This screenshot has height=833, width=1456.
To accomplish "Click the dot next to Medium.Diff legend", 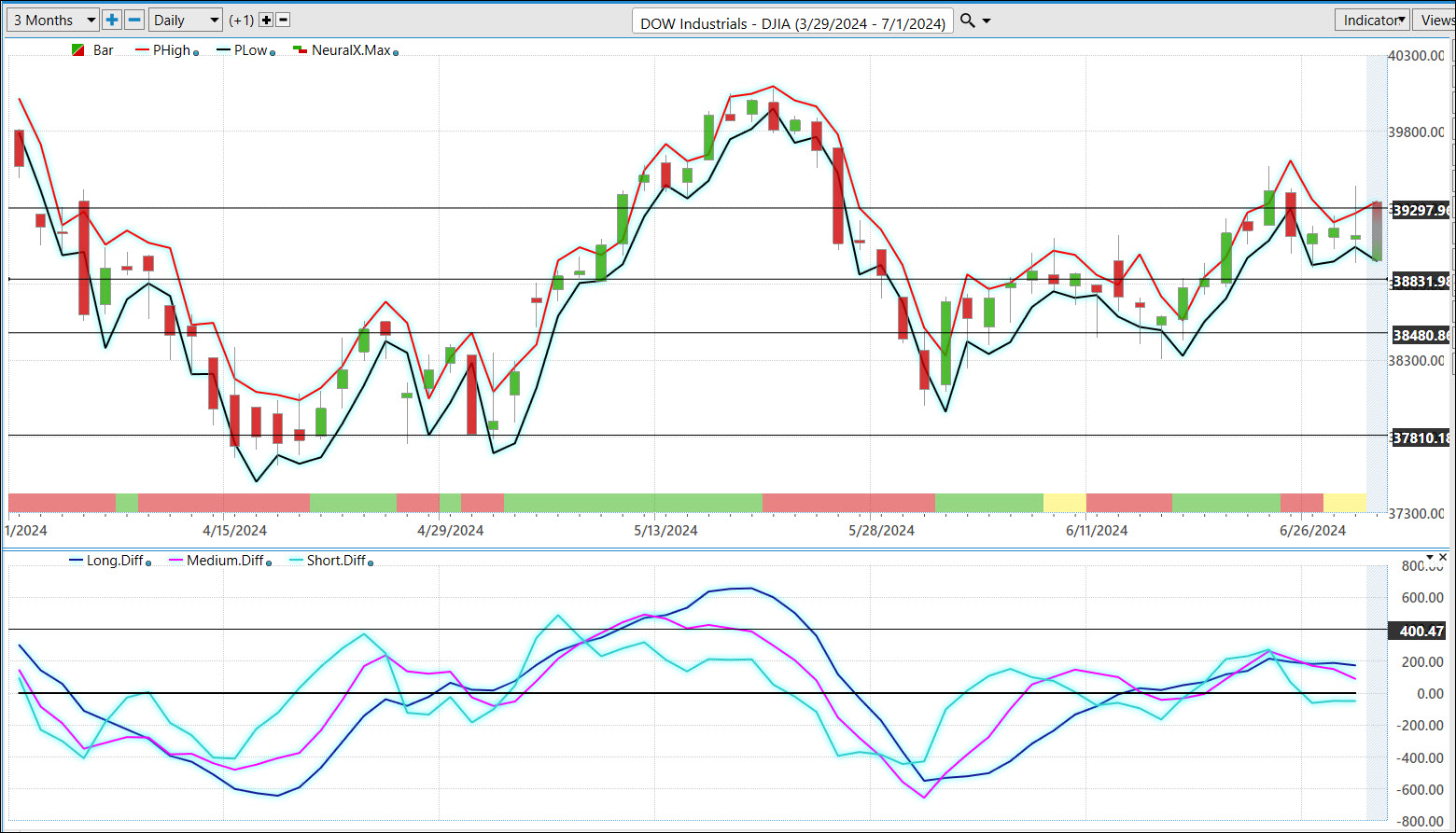I will click(269, 562).
